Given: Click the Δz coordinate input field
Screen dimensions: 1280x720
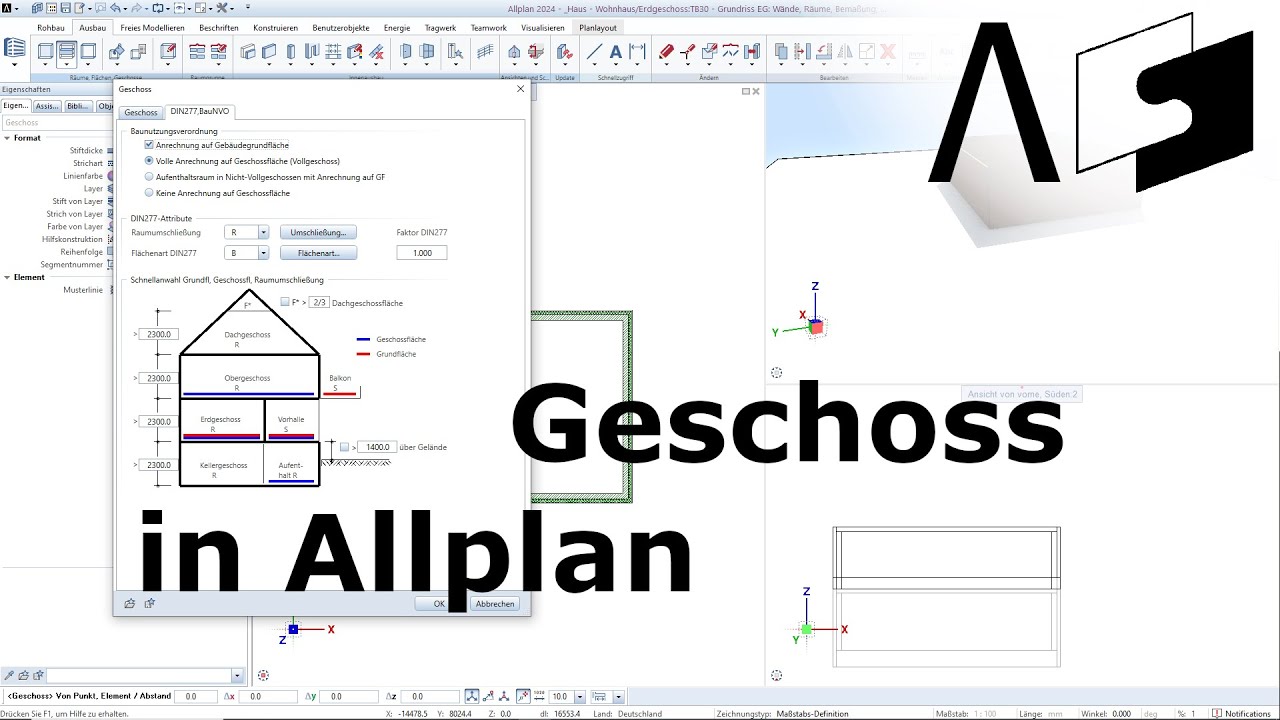Looking at the screenshot, I should coord(431,696).
